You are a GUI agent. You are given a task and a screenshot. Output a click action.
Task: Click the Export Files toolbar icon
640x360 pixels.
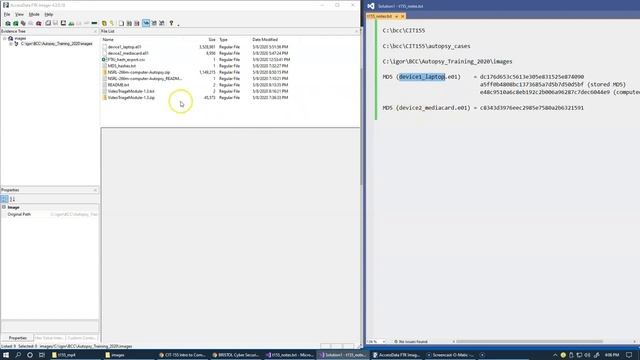(x=121, y=23)
